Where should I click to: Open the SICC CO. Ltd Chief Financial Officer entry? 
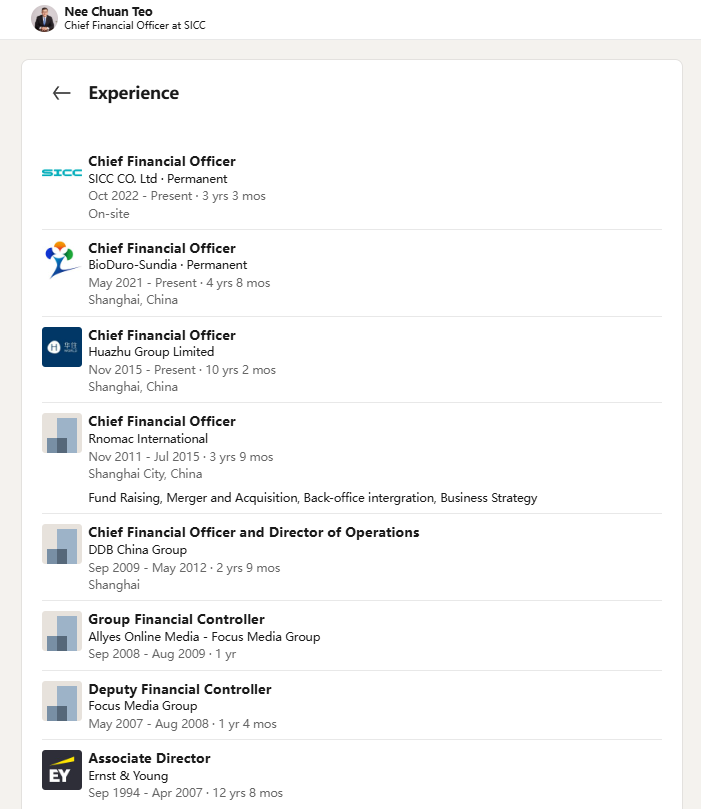pos(162,161)
